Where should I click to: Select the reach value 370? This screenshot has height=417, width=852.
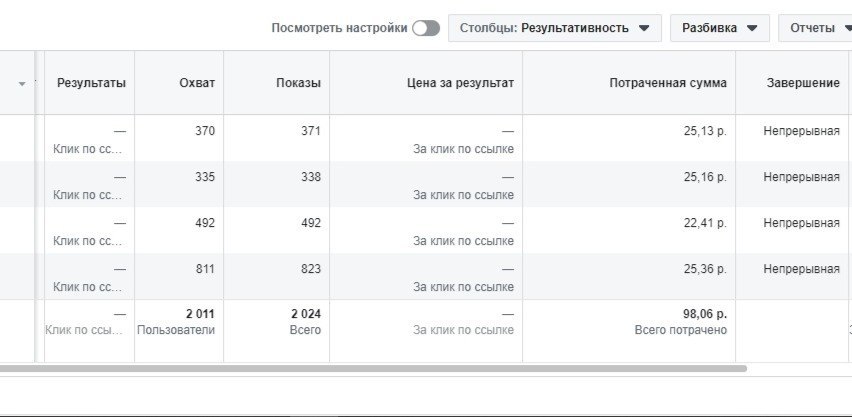tap(205, 131)
